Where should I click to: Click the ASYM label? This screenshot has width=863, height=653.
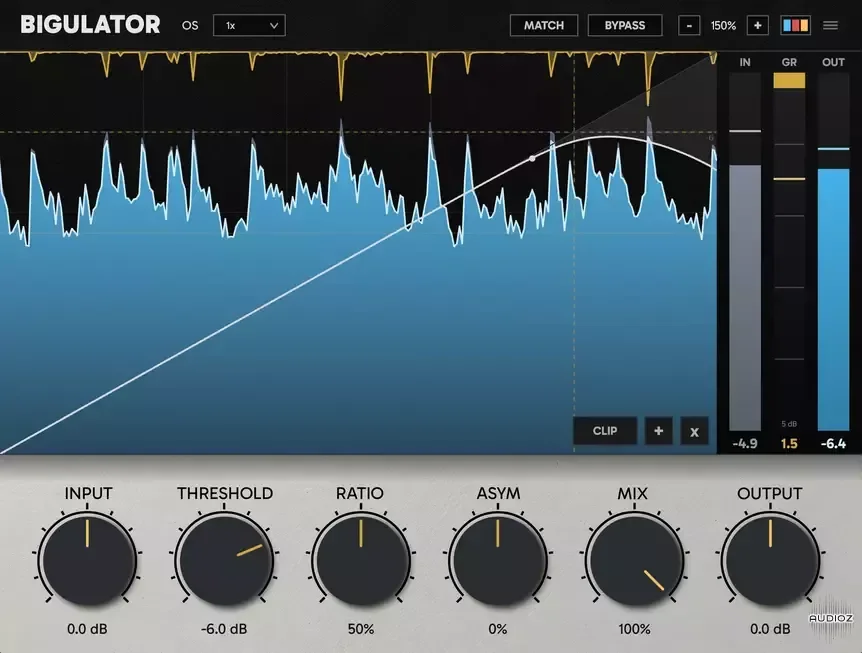[498, 493]
